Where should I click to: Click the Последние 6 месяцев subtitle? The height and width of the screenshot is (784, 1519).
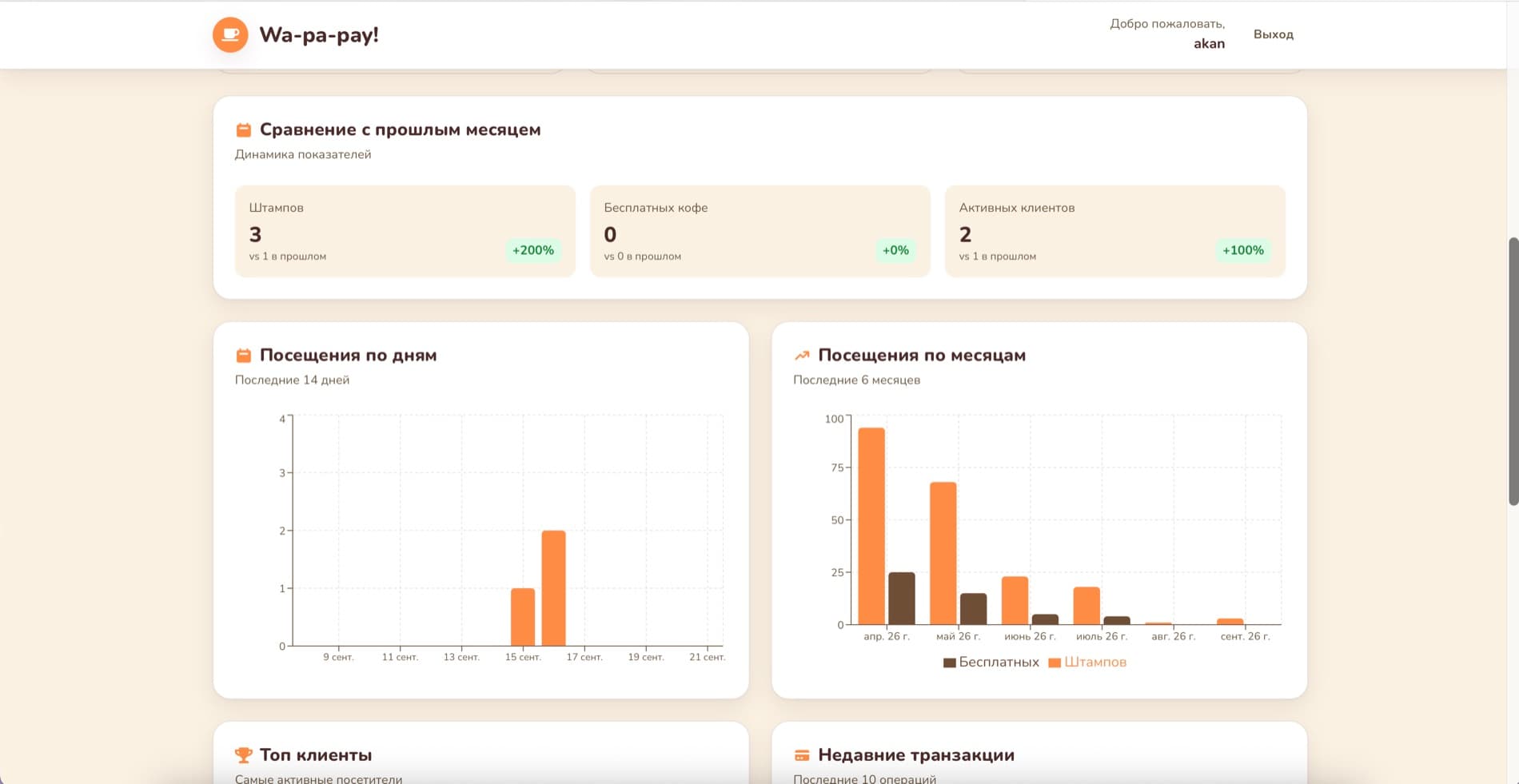[x=857, y=380]
